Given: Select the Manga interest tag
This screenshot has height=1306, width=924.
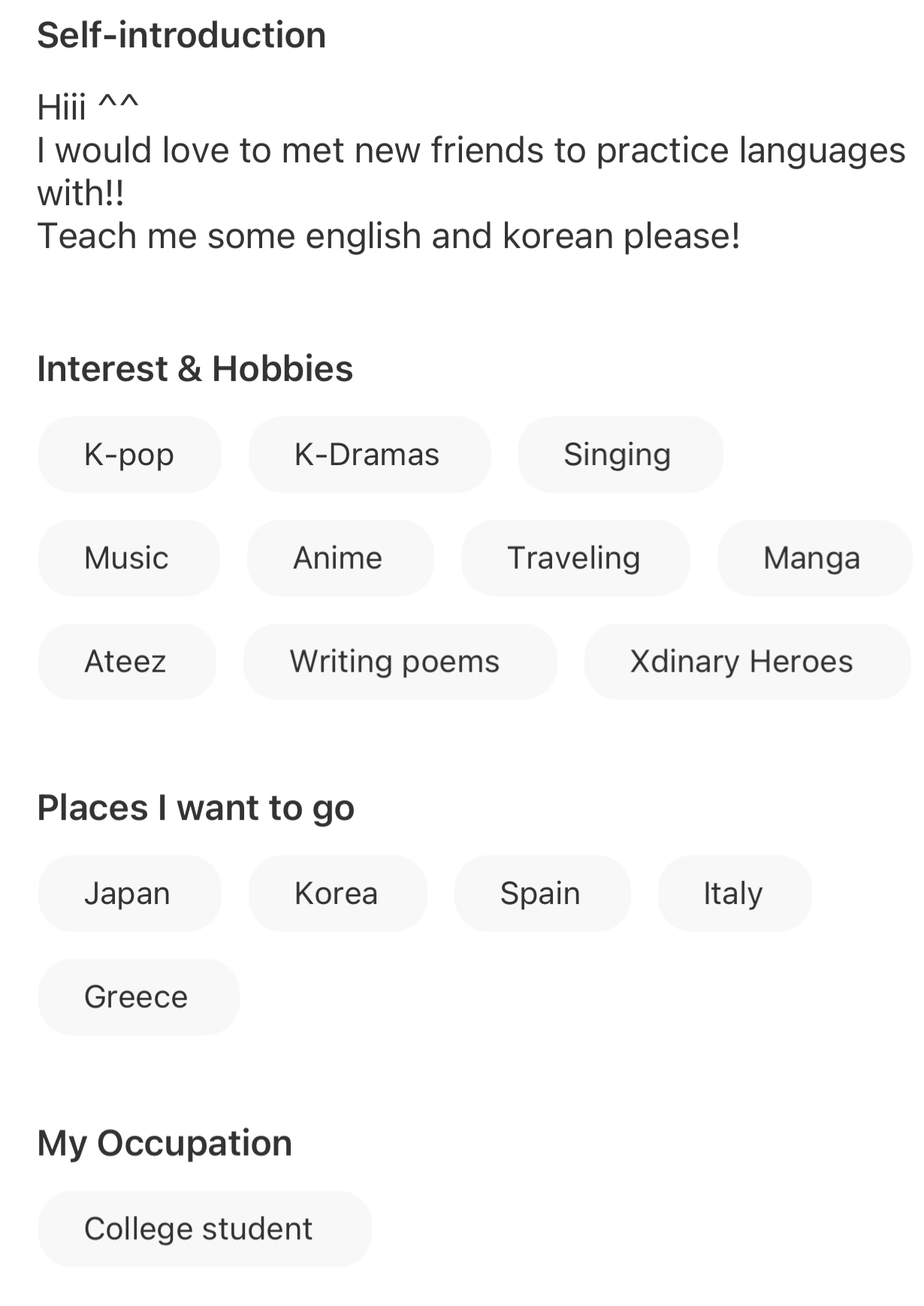Looking at the screenshot, I should (x=814, y=558).
